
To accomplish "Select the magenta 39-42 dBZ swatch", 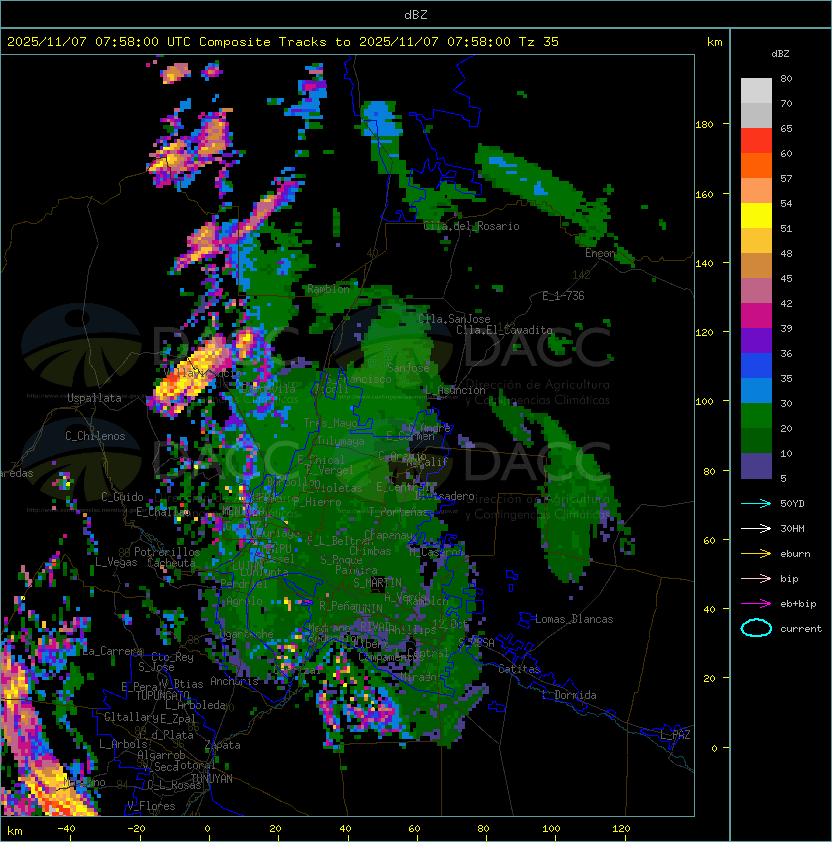I will [x=756, y=316].
